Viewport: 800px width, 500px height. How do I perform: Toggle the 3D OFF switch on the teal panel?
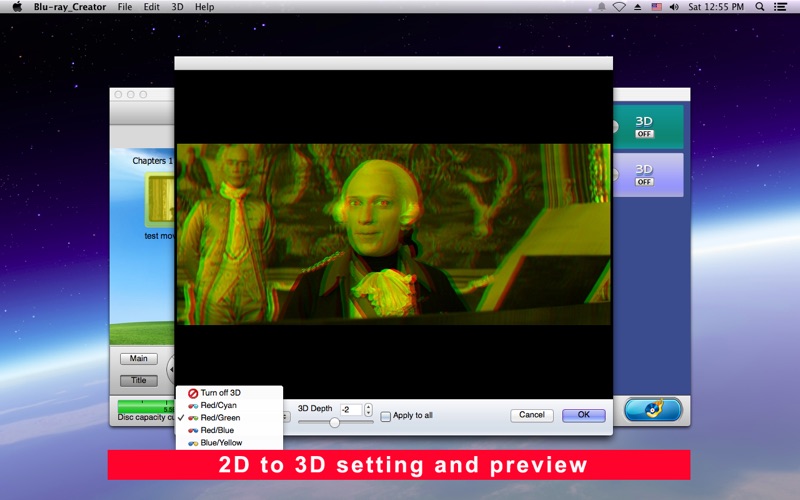click(644, 134)
